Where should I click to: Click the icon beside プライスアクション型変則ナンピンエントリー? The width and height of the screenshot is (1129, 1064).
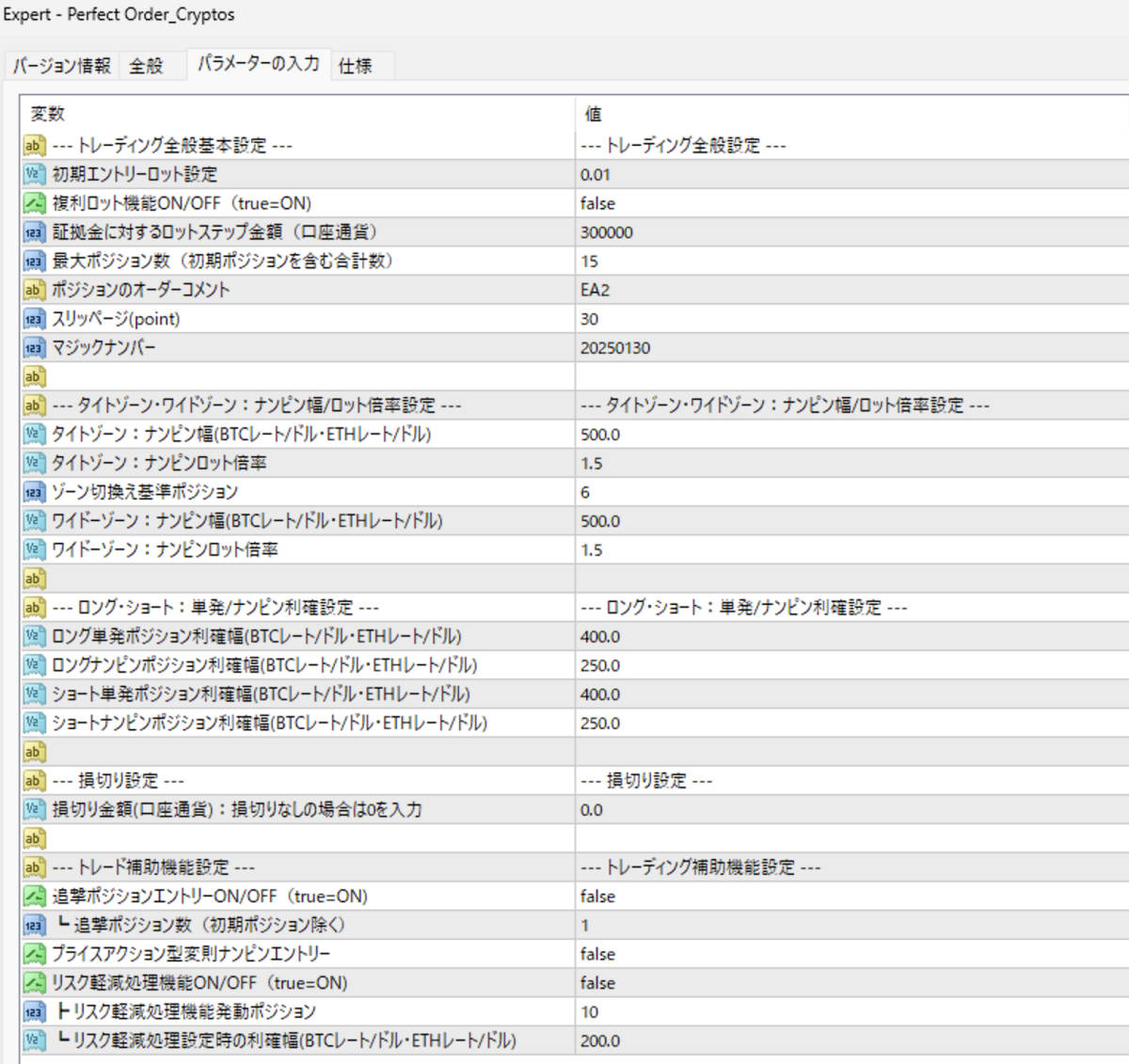tap(34, 954)
